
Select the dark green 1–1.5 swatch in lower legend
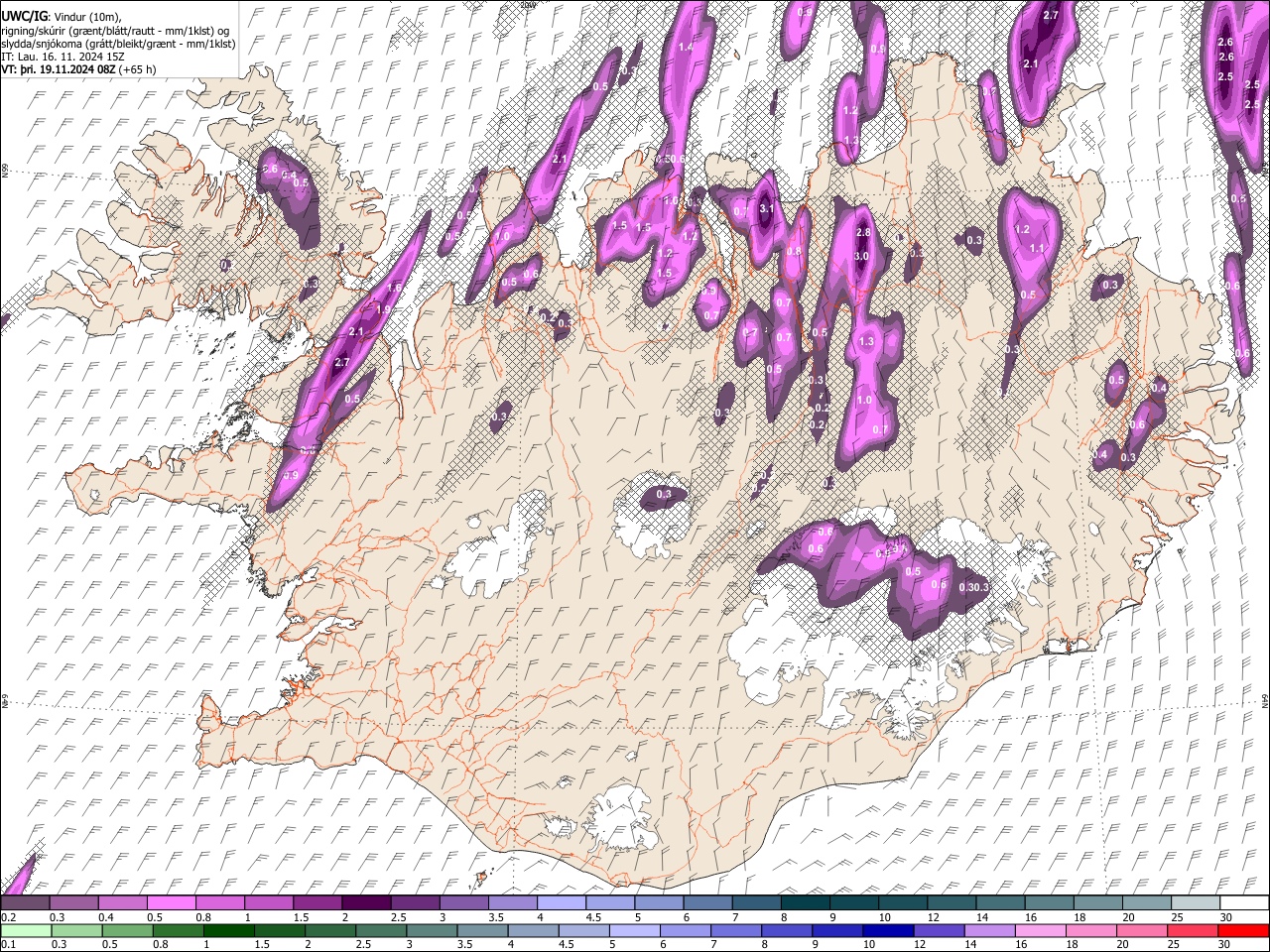228,930
